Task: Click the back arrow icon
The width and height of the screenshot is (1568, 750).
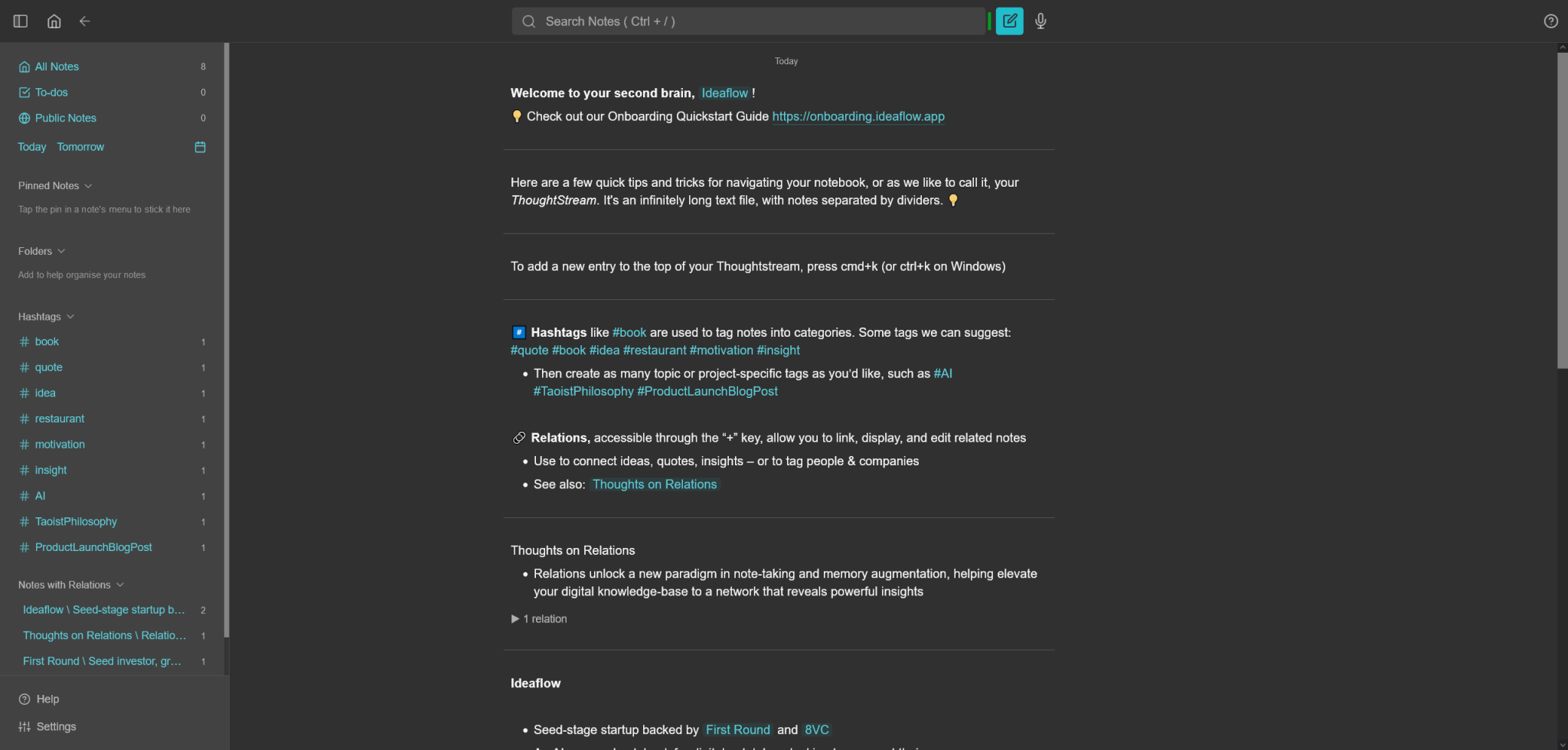Action: tap(85, 21)
